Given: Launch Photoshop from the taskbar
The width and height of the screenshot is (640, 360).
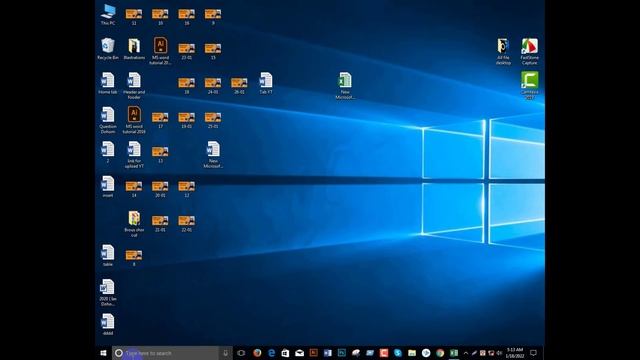Looking at the screenshot, I should tap(342, 353).
